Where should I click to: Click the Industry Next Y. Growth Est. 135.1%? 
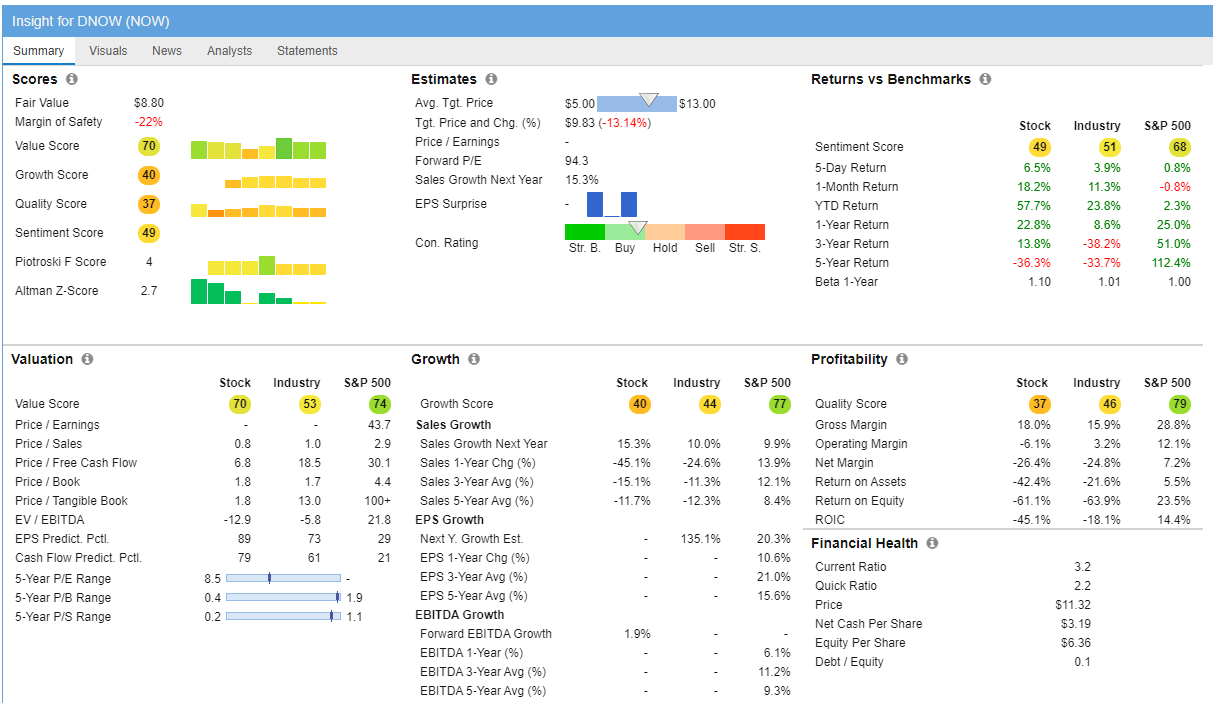[700, 539]
